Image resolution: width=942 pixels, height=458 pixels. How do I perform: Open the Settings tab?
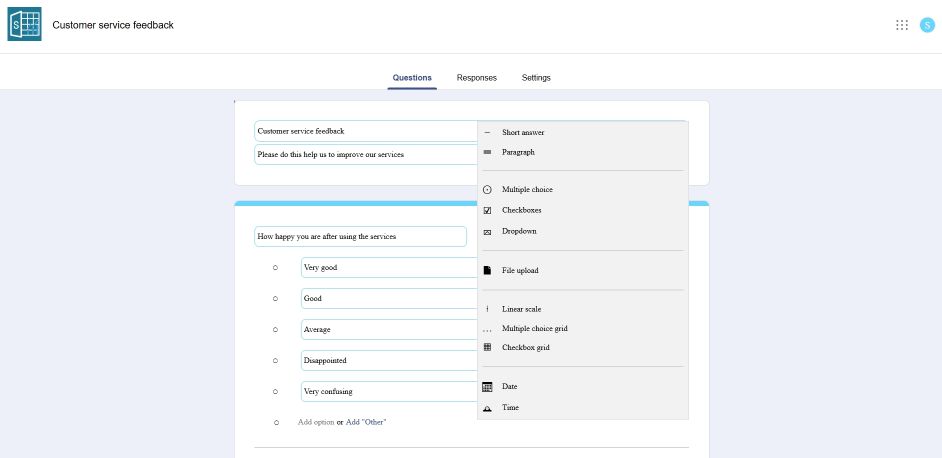(x=536, y=78)
